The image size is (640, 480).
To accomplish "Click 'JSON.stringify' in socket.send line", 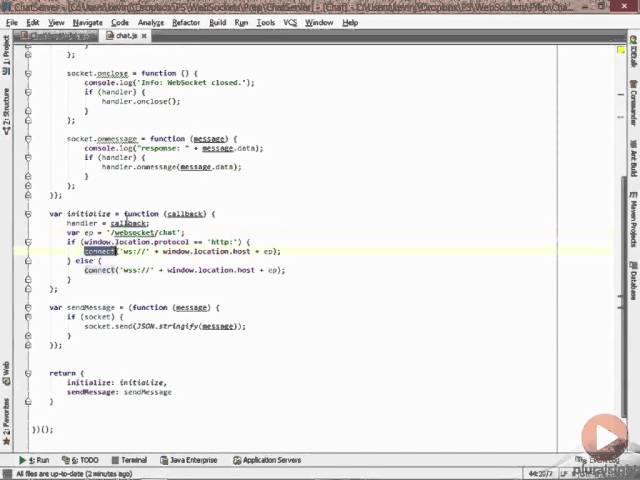I will tap(167, 327).
